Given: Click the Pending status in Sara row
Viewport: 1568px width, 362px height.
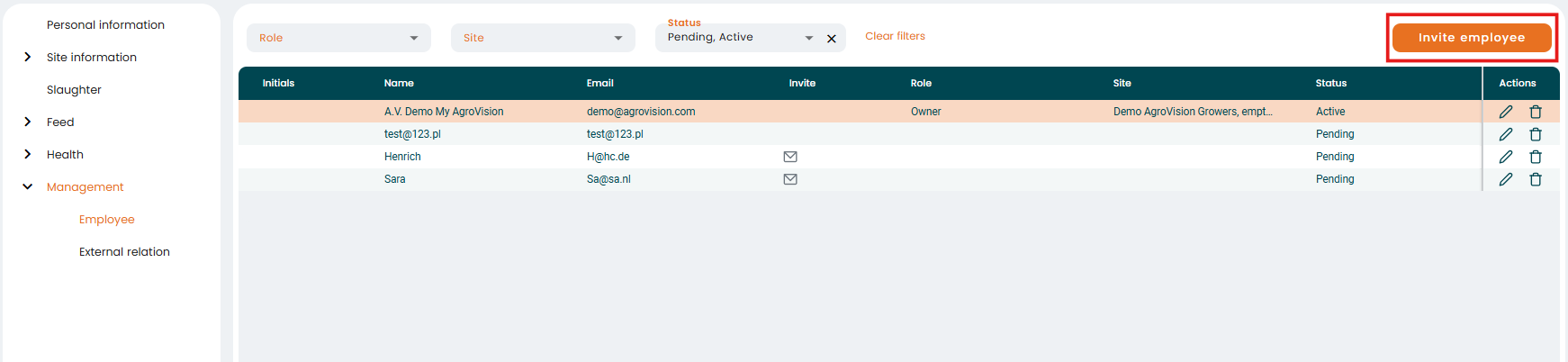Looking at the screenshot, I should pyautogui.click(x=1335, y=179).
